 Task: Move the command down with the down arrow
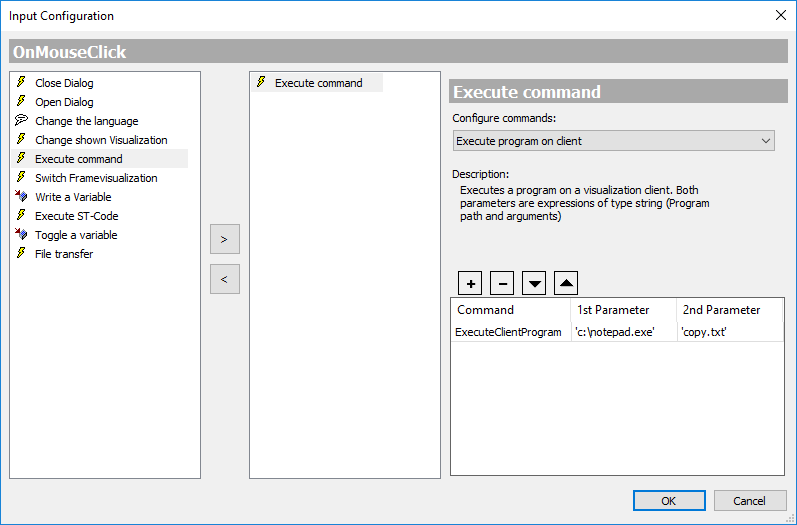[x=534, y=283]
